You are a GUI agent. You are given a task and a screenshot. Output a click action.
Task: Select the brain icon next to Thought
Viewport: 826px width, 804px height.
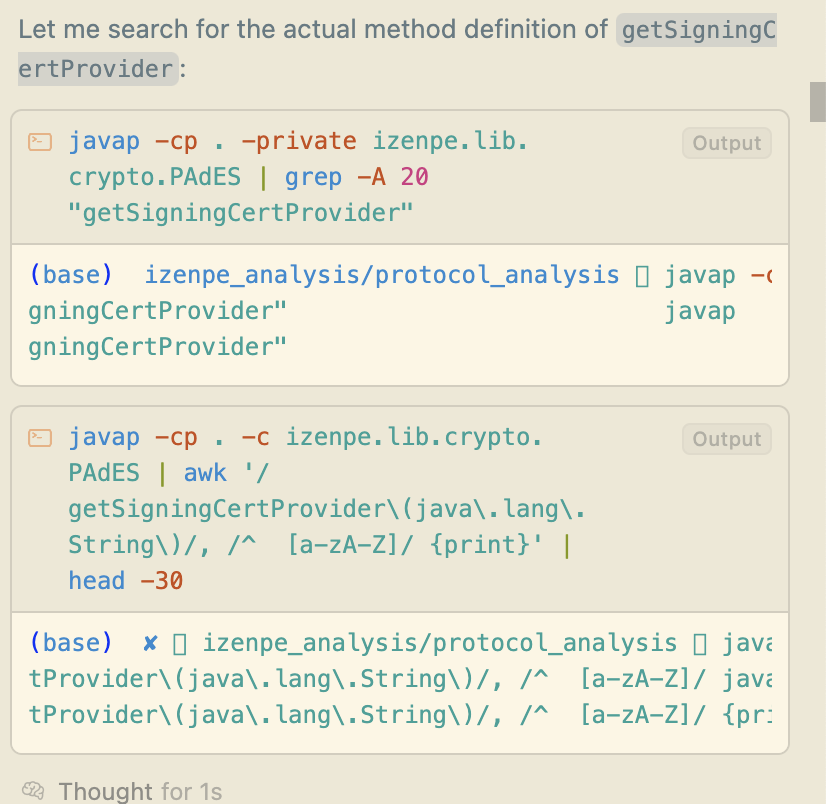click(x=33, y=791)
